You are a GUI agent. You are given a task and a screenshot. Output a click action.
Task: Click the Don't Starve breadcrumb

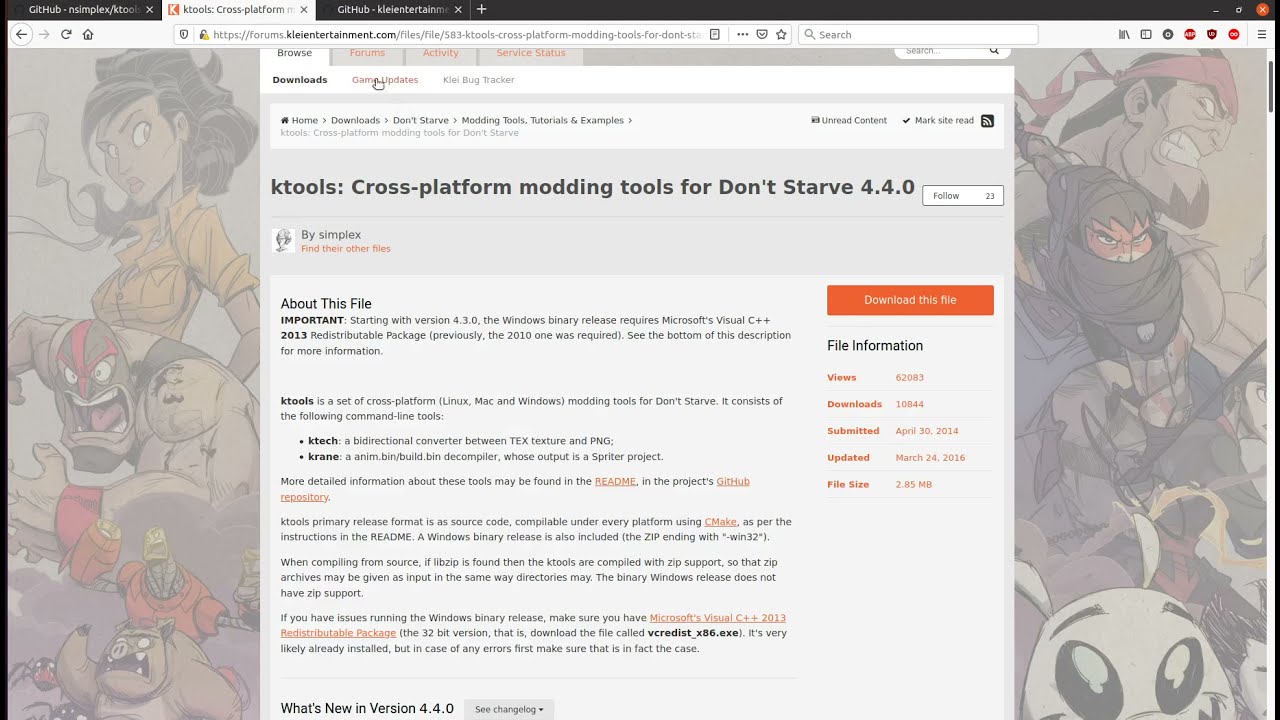tap(420, 120)
